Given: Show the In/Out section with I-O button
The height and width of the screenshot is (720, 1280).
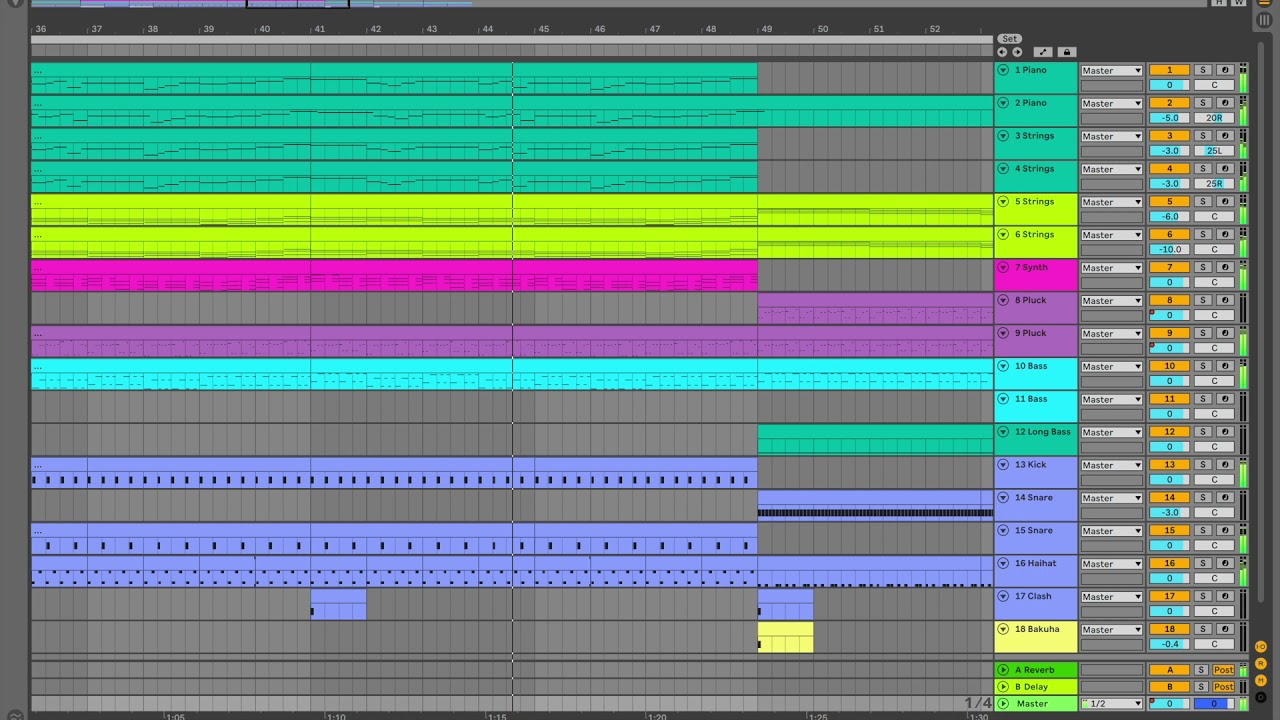Looking at the screenshot, I should [1261, 647].
